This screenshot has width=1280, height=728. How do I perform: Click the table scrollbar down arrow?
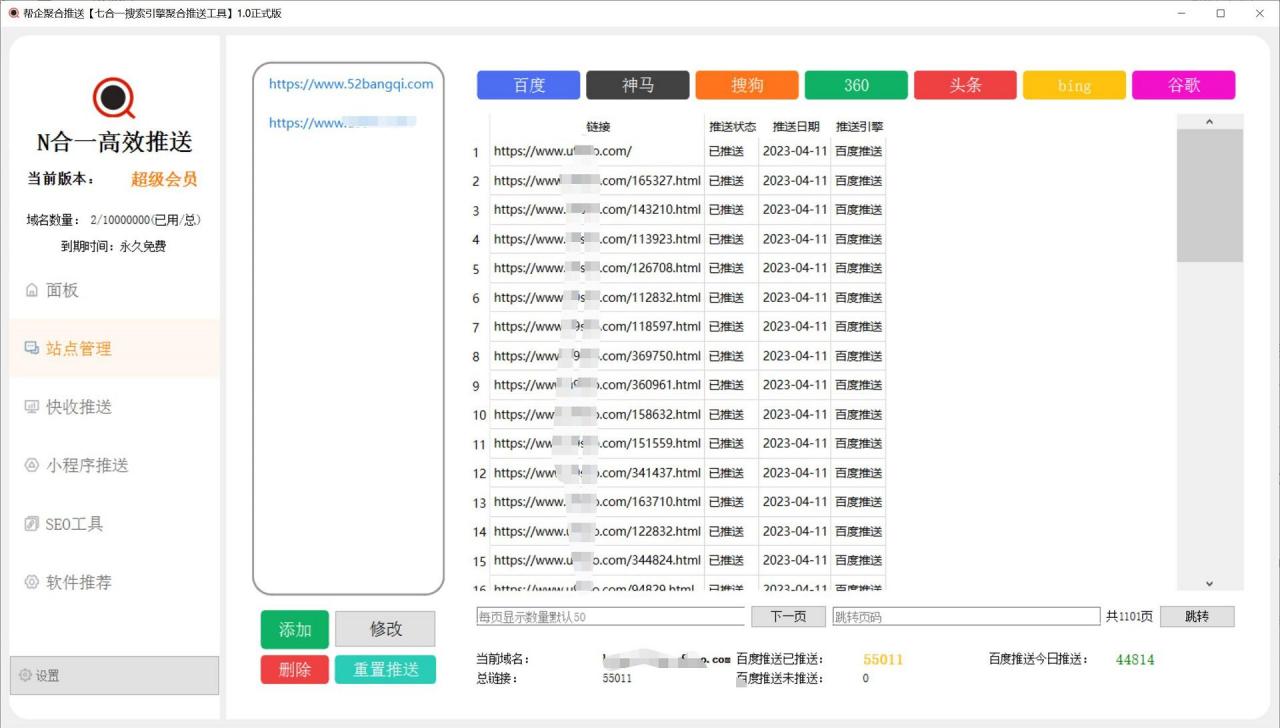(1210, 583)
